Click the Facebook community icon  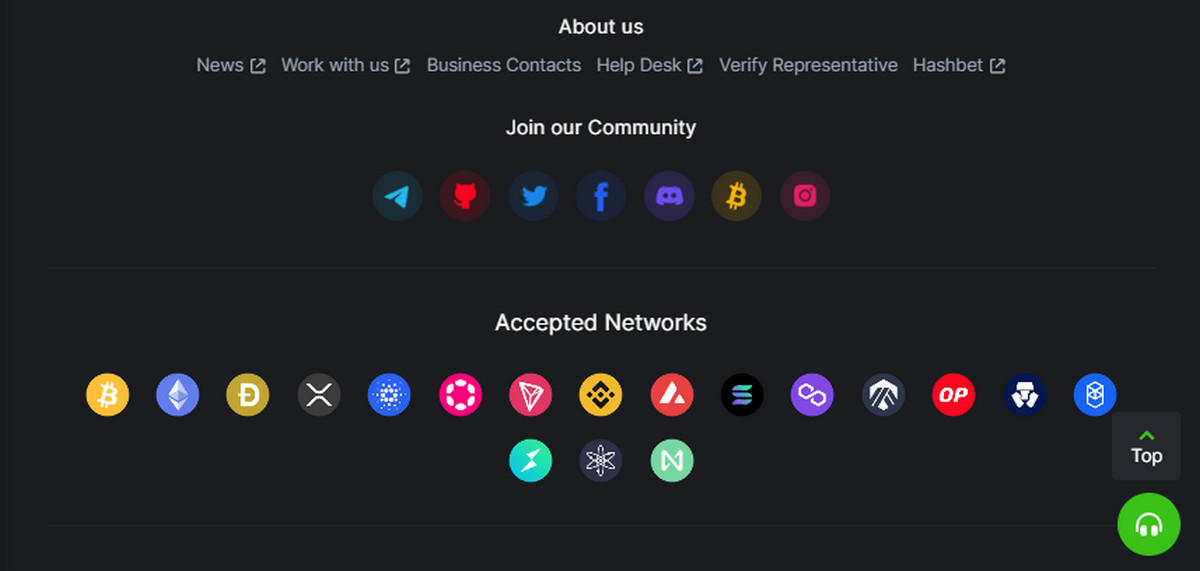tap(601, 196)
